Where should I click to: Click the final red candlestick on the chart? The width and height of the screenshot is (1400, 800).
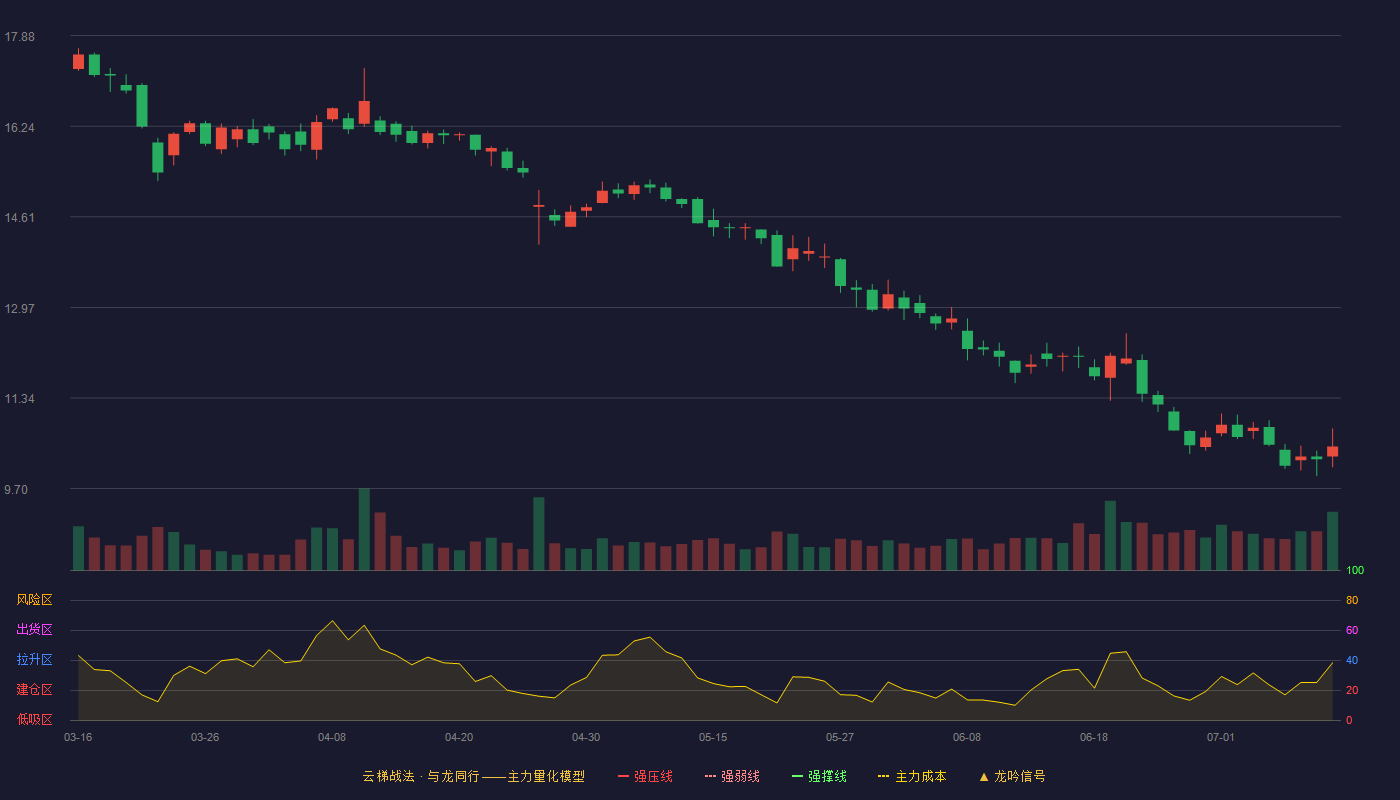[1332, 451]
